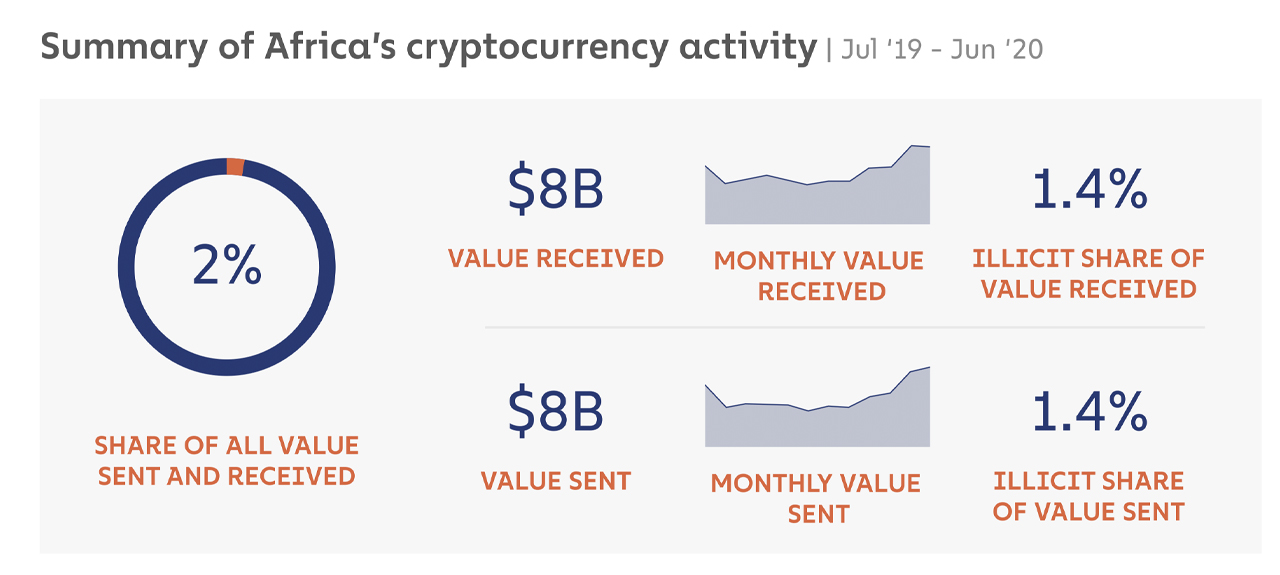Select the Monthly Value Received area chart

pos(817,200)
